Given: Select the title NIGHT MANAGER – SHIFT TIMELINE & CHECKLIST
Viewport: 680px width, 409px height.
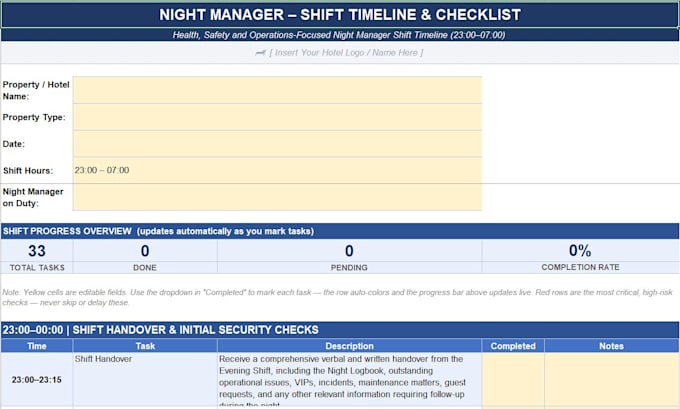Looking at the screenshot, I should [x=340, y=15].
